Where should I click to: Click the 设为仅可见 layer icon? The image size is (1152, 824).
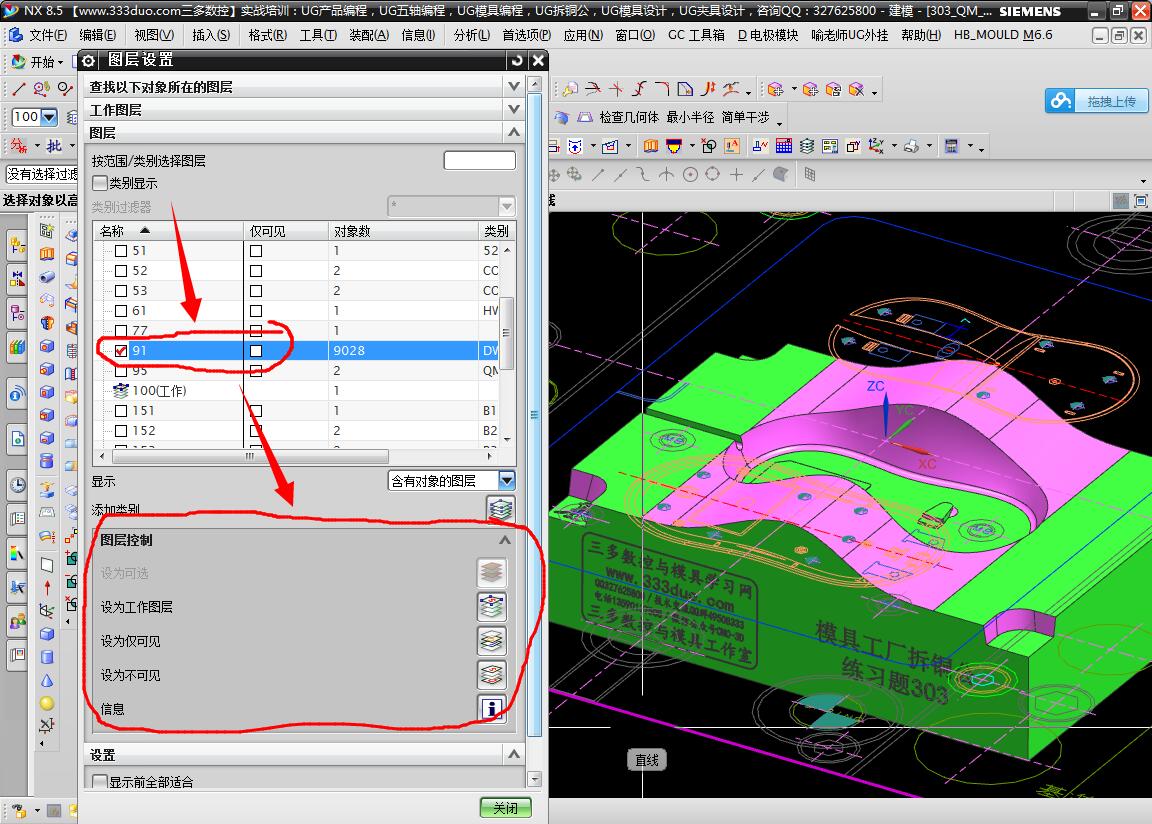492,640
